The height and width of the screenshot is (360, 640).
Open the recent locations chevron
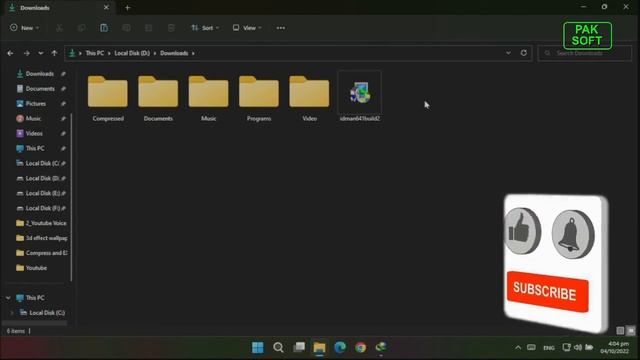[x=41, y=53]
